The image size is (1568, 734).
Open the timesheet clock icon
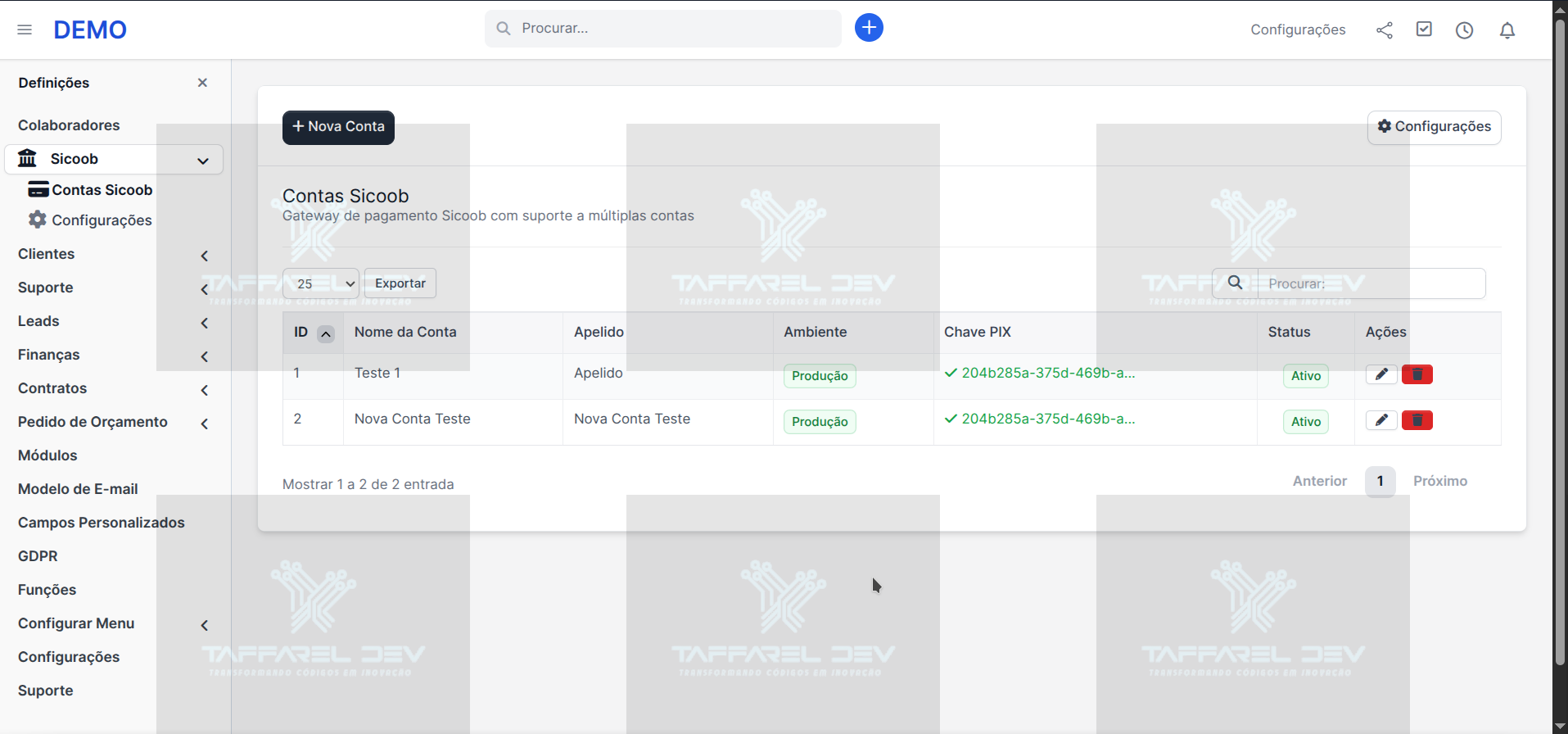click(1465, 30)
